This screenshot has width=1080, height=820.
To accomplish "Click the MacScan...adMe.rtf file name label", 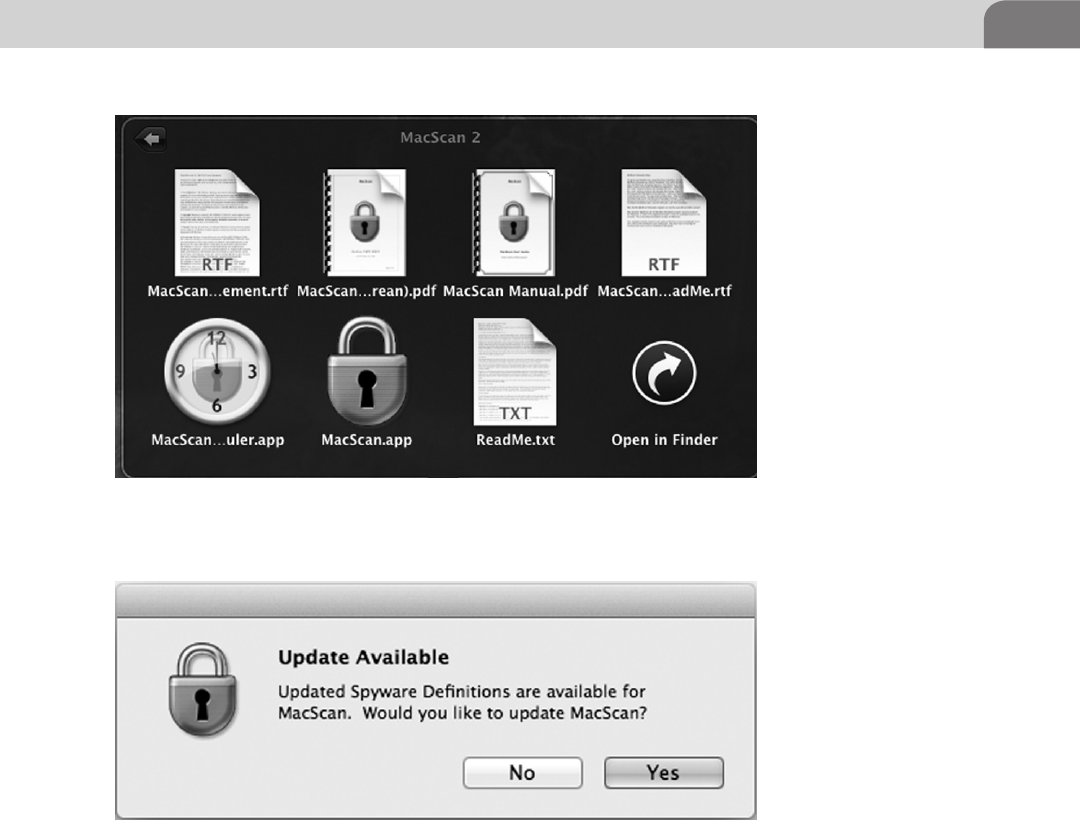I will coord(664,291).
